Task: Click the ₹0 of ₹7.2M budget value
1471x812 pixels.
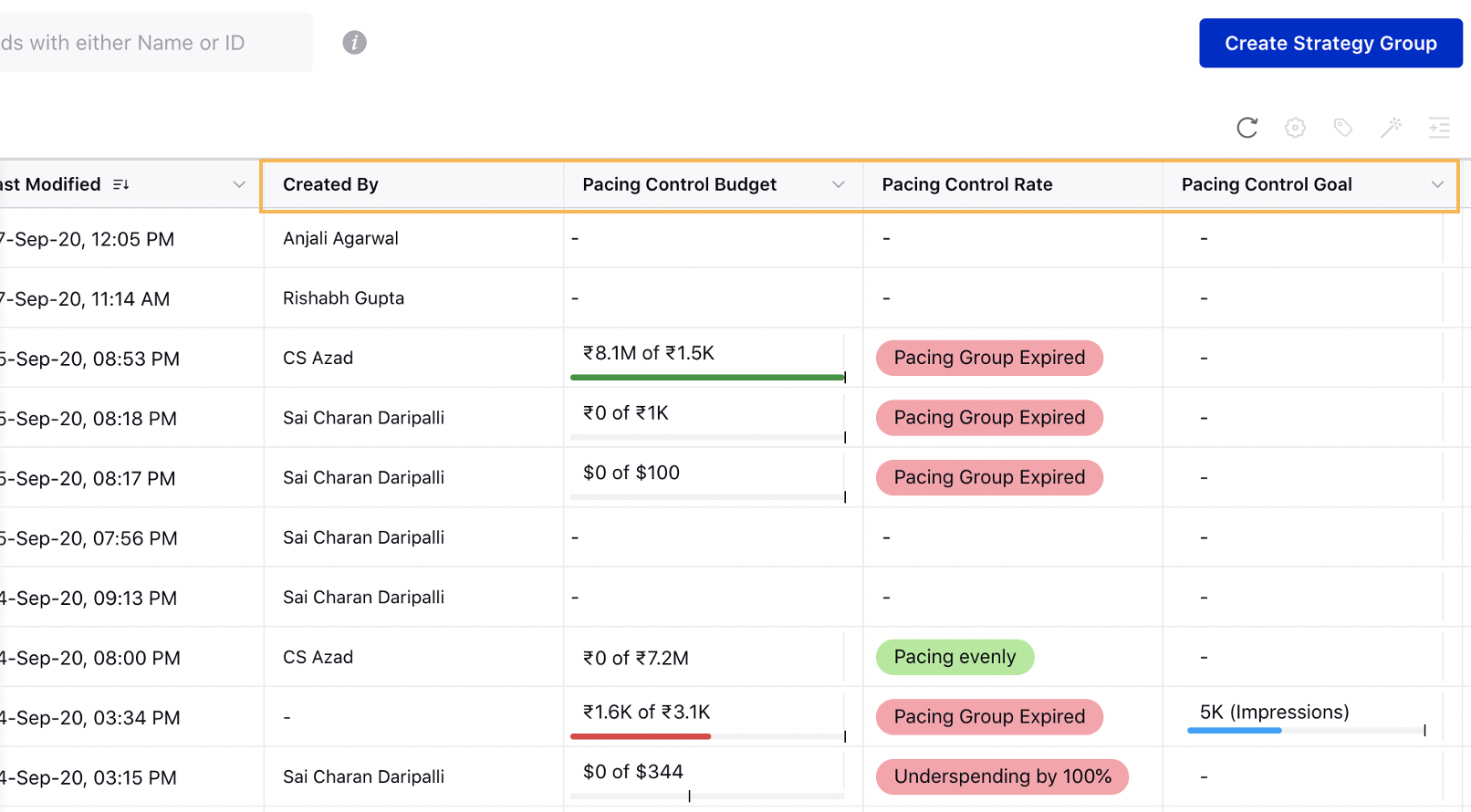Action: point(636,658)
